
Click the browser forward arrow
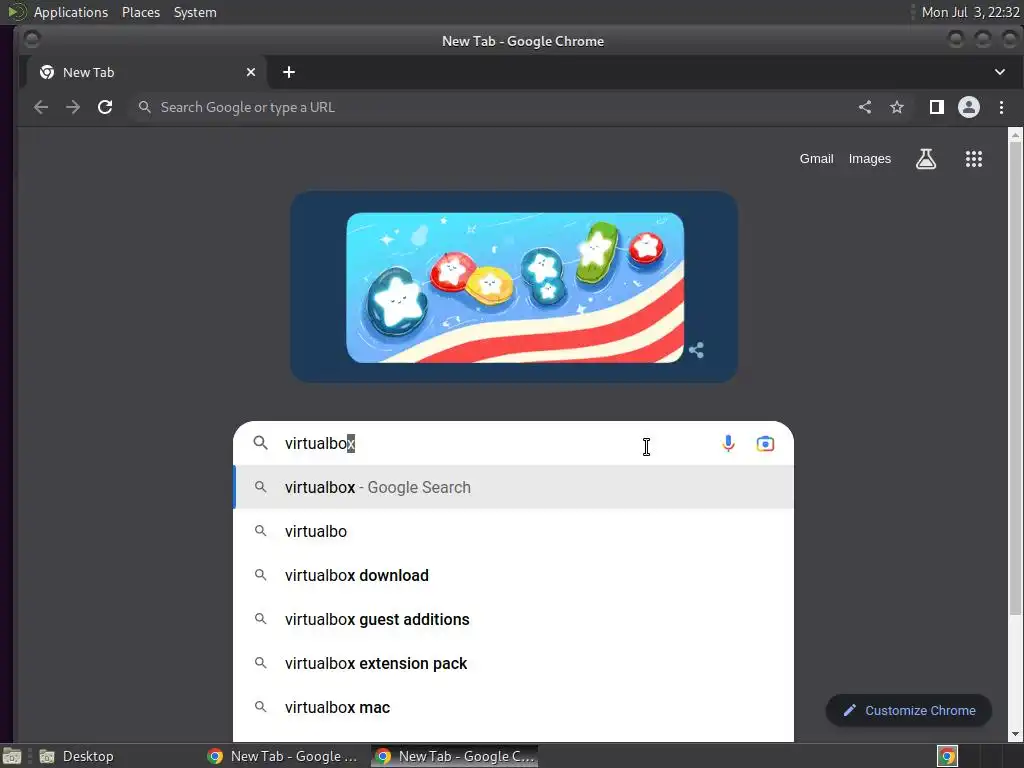(72, 107)
